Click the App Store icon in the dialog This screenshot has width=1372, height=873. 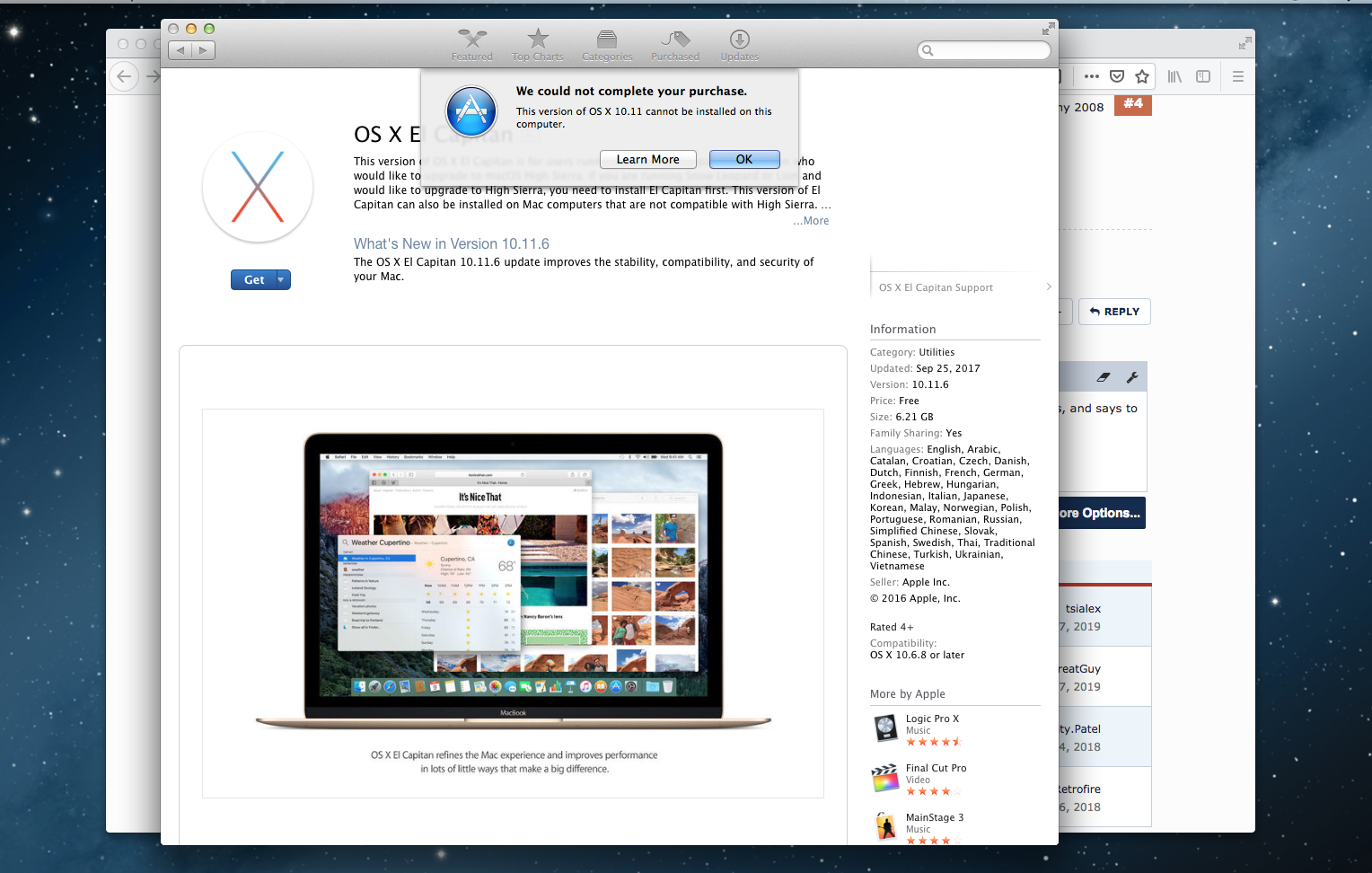[x=471, y=111]
